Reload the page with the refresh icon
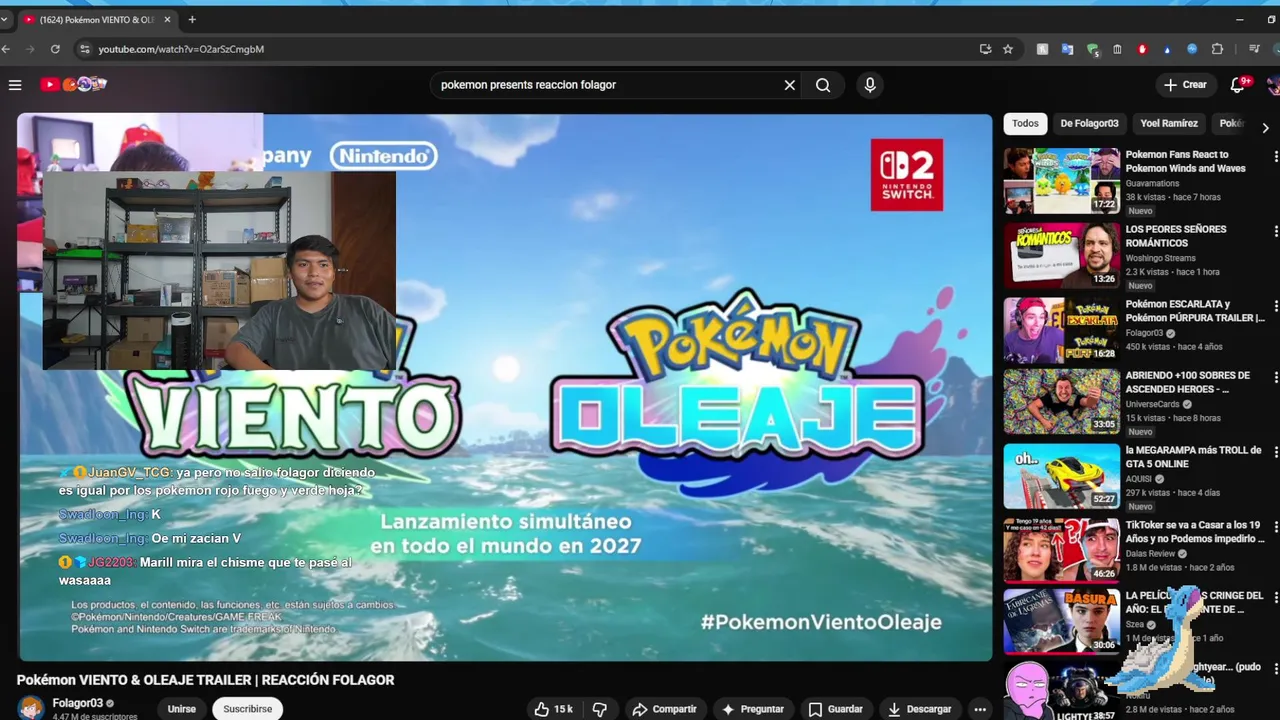1280x720 pixels. tap(55, 49)
